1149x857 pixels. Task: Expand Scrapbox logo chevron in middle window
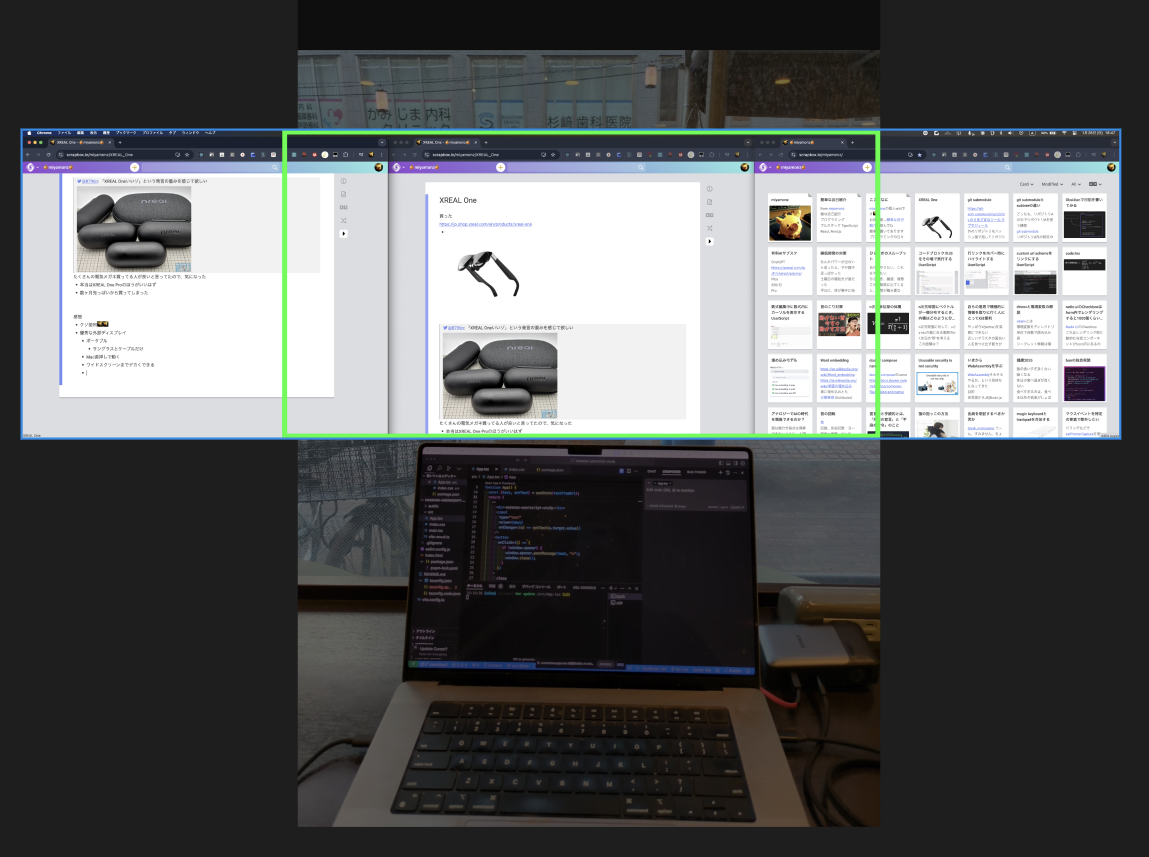(404, 167)
